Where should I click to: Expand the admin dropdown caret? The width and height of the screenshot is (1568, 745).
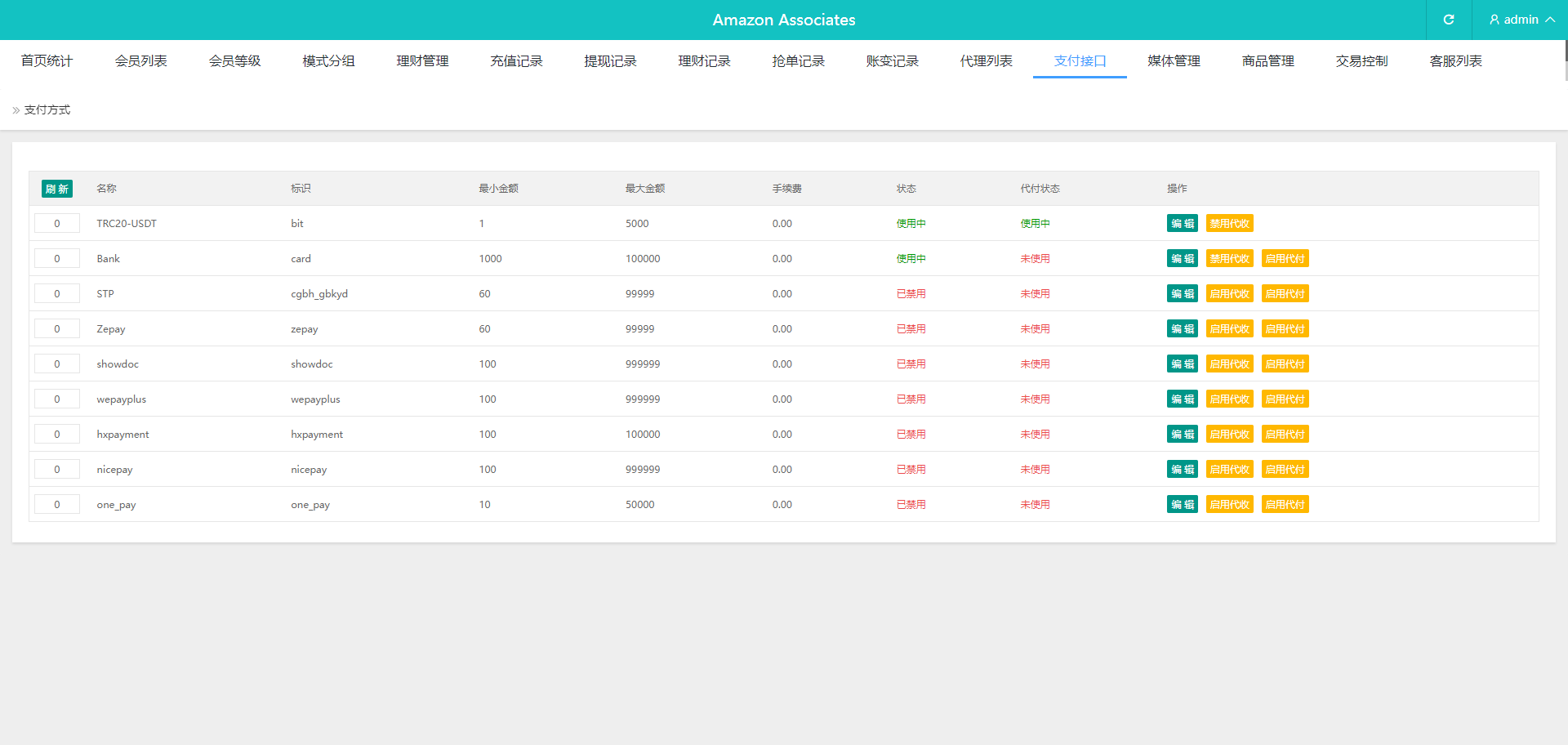coord(1550,20)
